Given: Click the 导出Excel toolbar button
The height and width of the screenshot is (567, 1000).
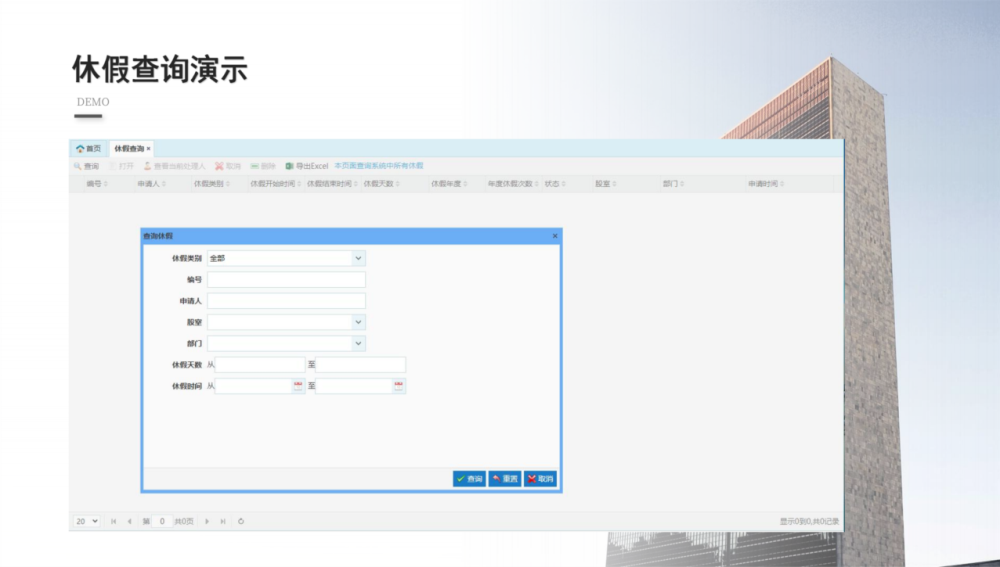Looking at the screenshot, I should click(x=307, y=166).
